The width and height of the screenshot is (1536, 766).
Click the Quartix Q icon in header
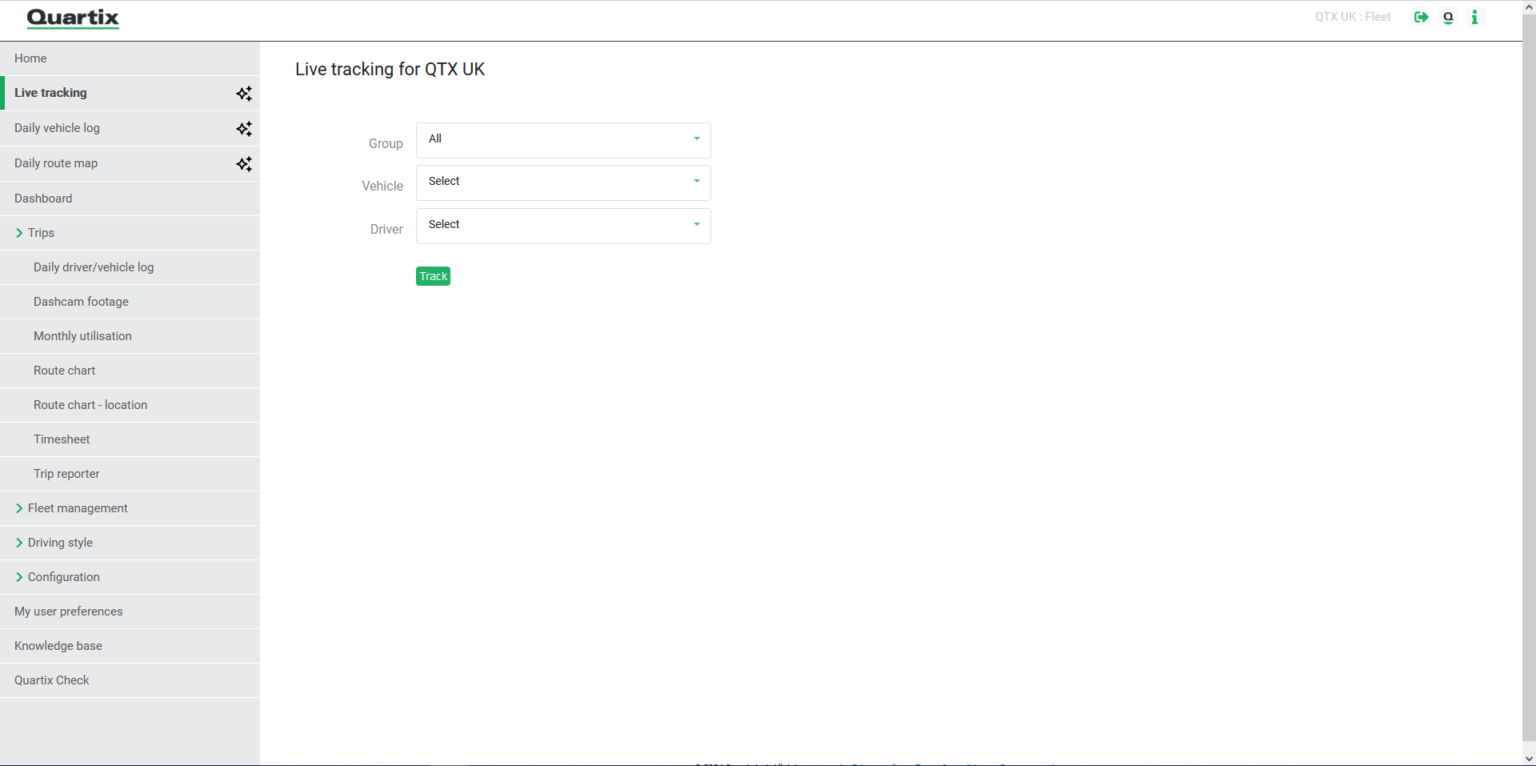click(x=1447, y=17)
